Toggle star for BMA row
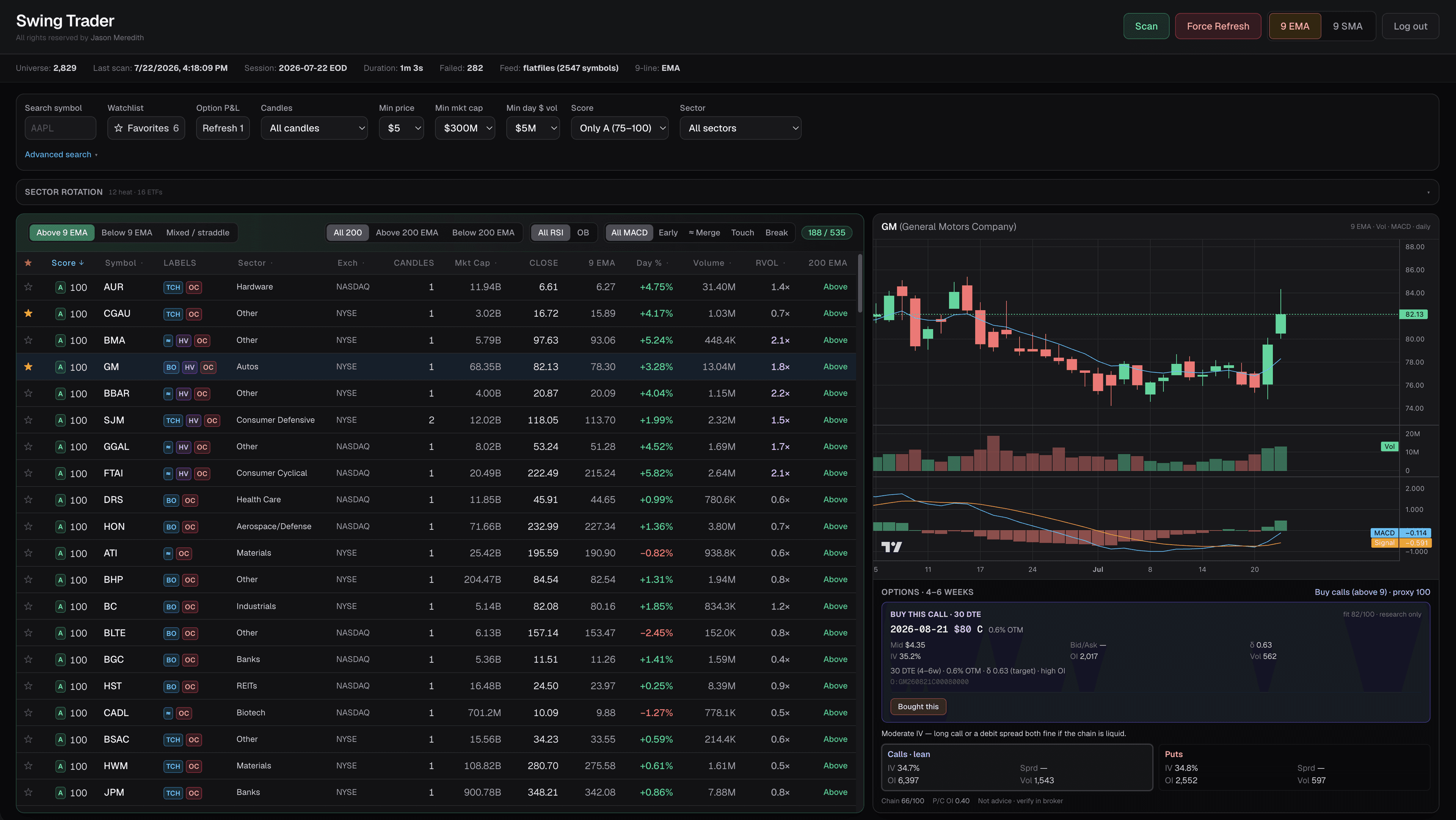The image size is (1456, 820). point(28,340)
